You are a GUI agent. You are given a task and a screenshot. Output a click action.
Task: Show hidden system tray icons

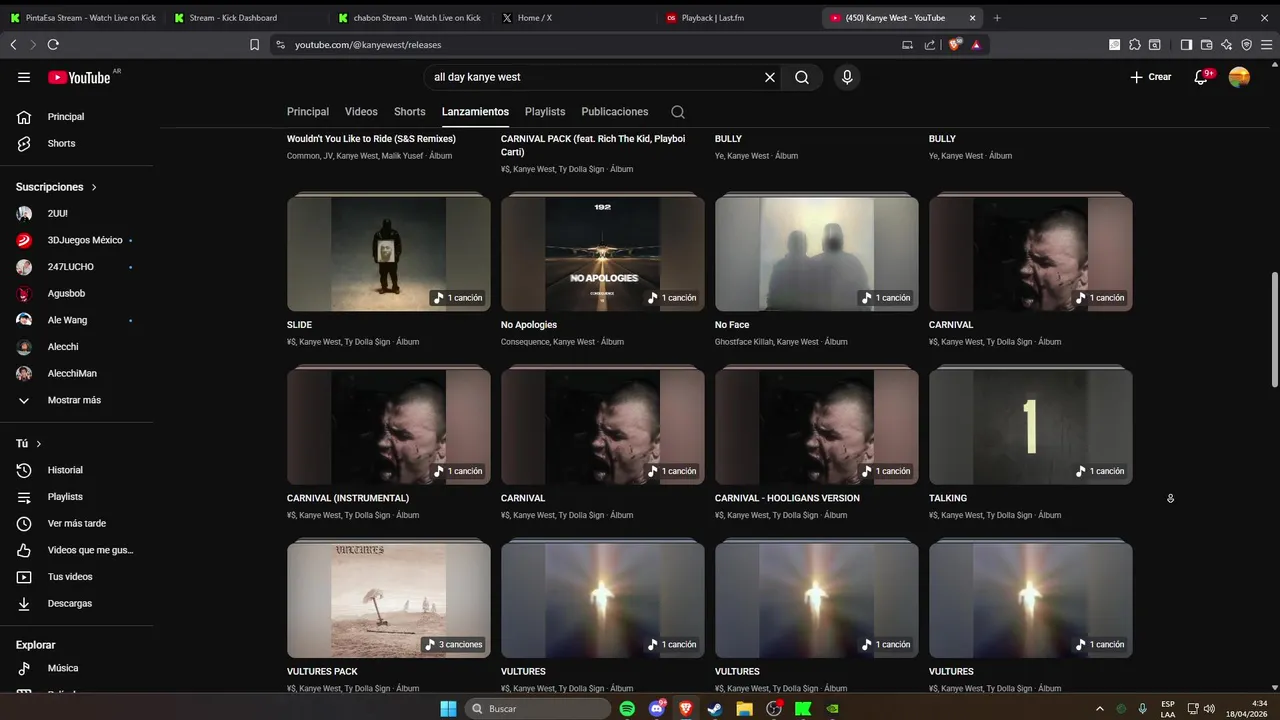pos(1100,708)
